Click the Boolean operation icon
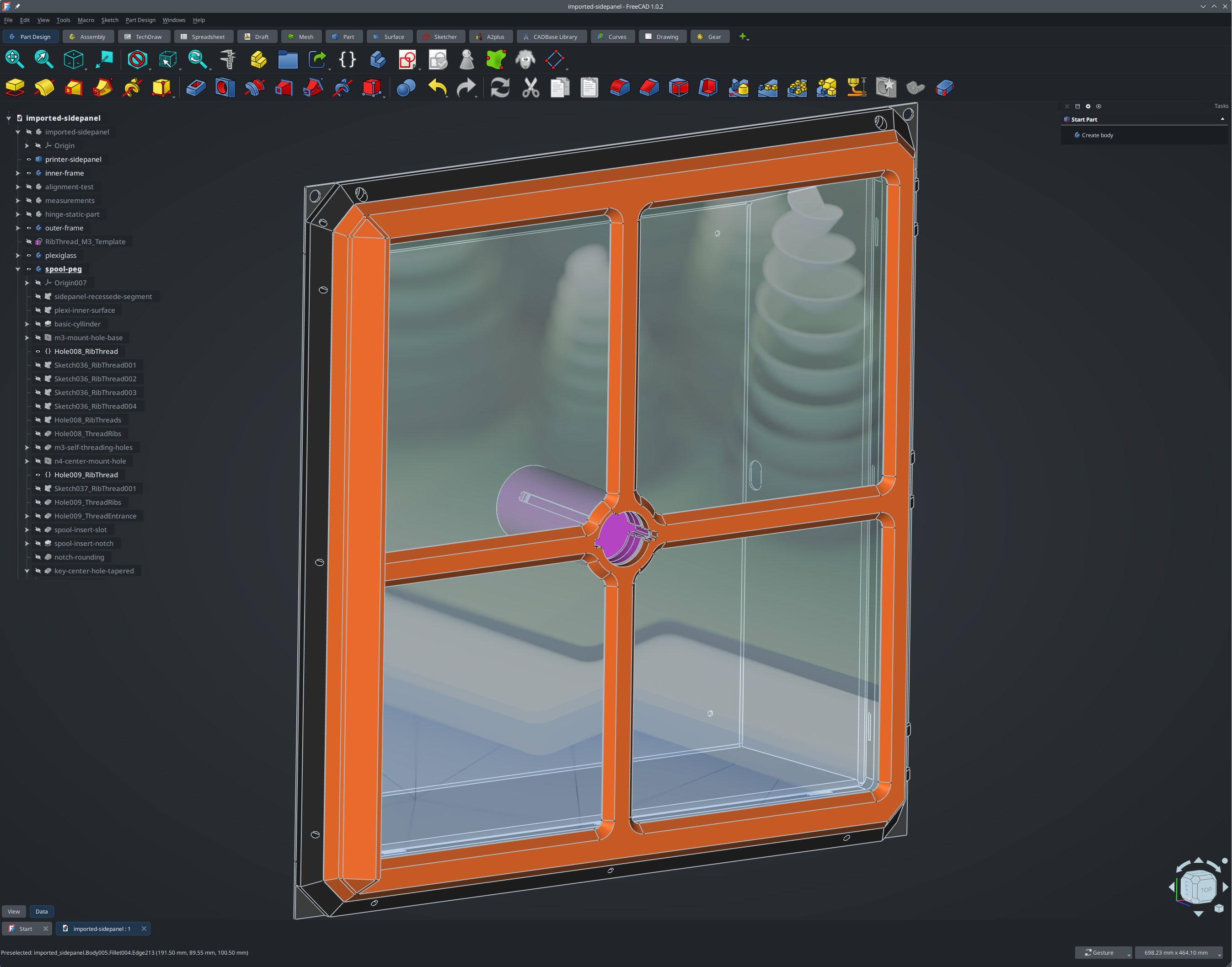 pyautogui.click(x=406, y=88)
